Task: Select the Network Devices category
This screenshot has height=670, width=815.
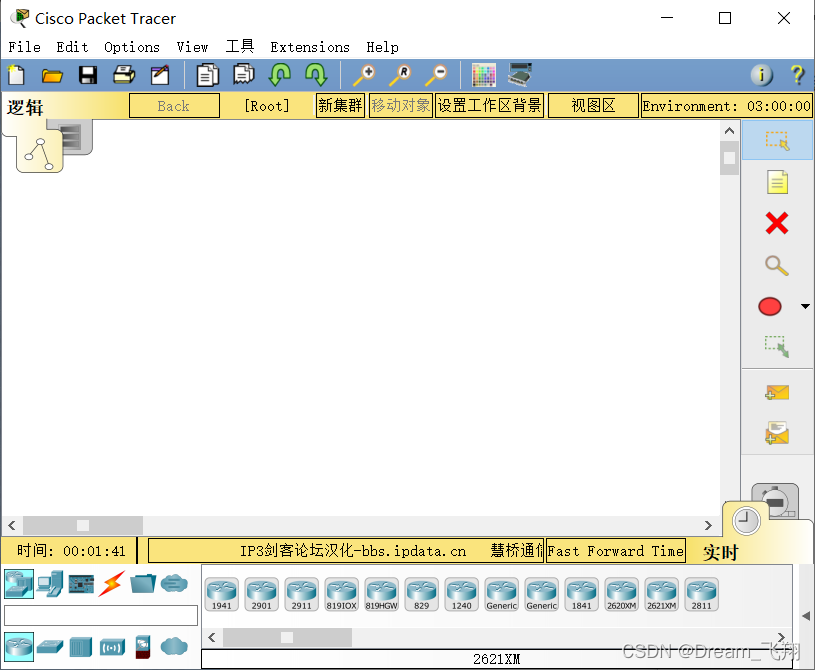Action: tap(19, 583)
